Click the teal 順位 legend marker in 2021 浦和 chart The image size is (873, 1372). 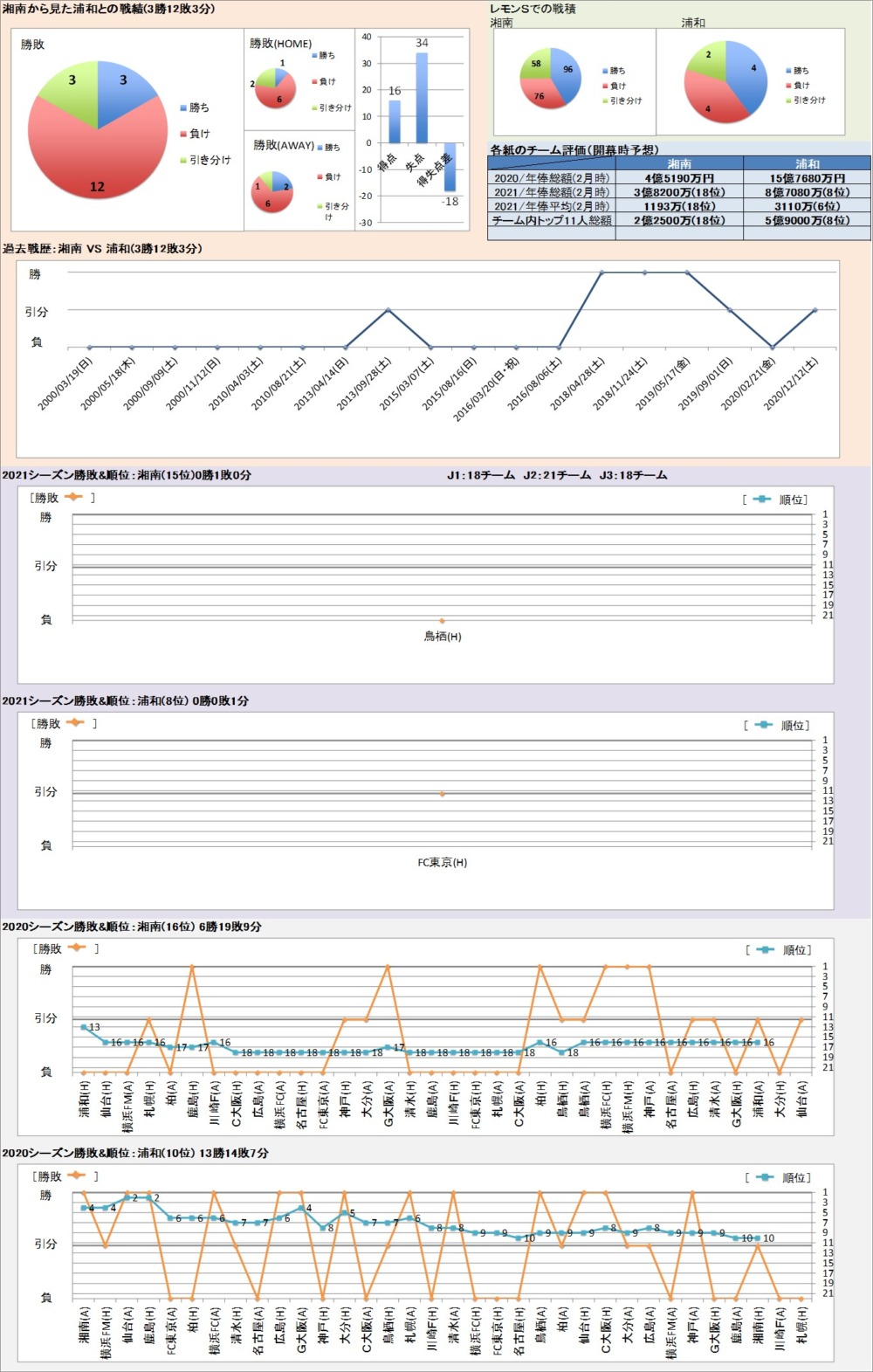tap(765, 724)
